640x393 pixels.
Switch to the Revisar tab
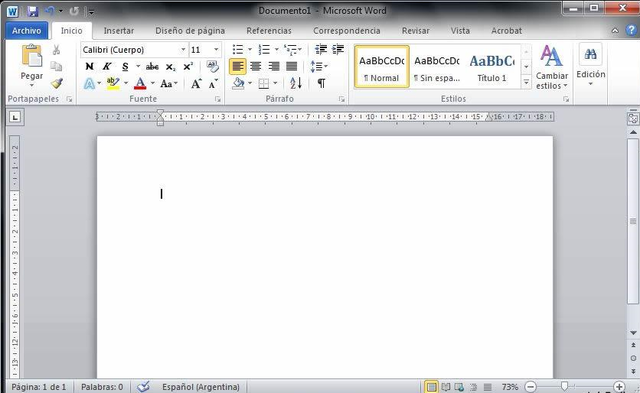click(x=416, y=31)
